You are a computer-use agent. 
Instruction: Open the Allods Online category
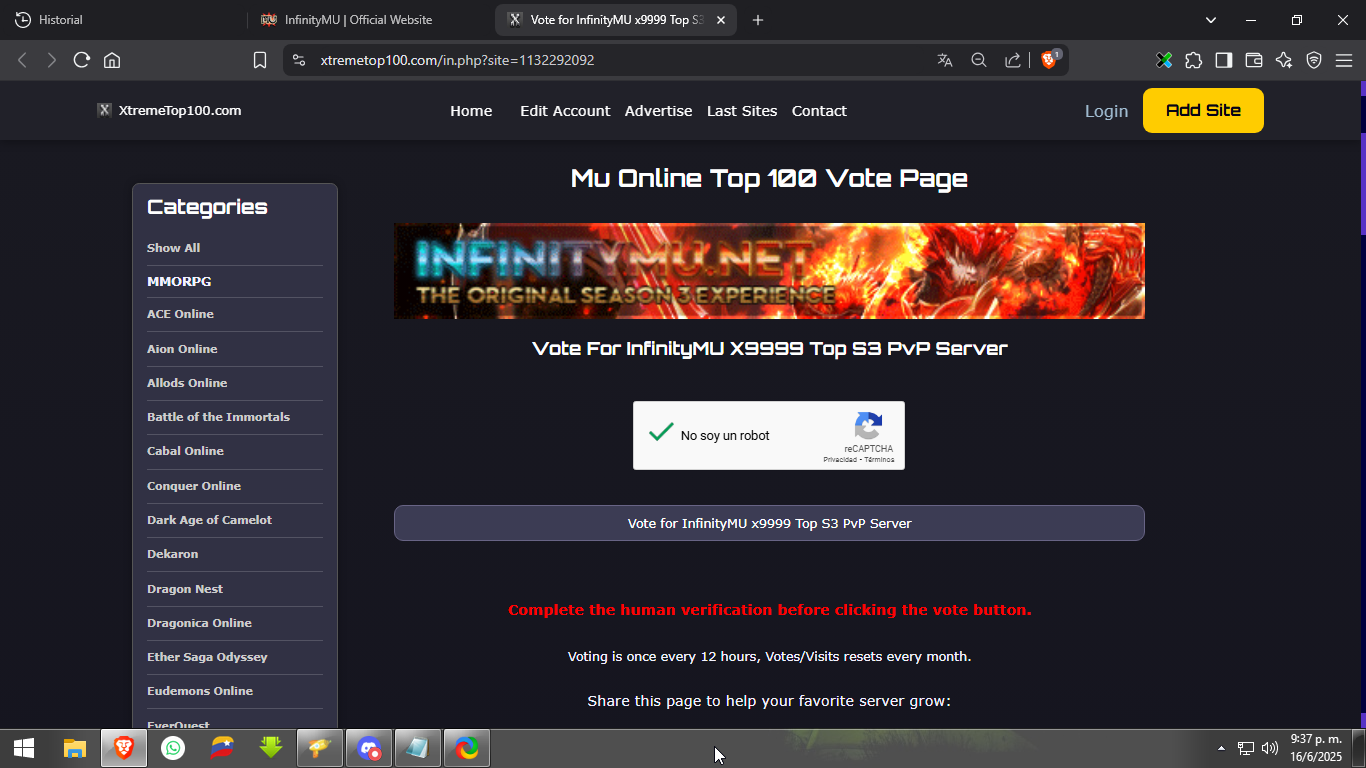(187, 383)
